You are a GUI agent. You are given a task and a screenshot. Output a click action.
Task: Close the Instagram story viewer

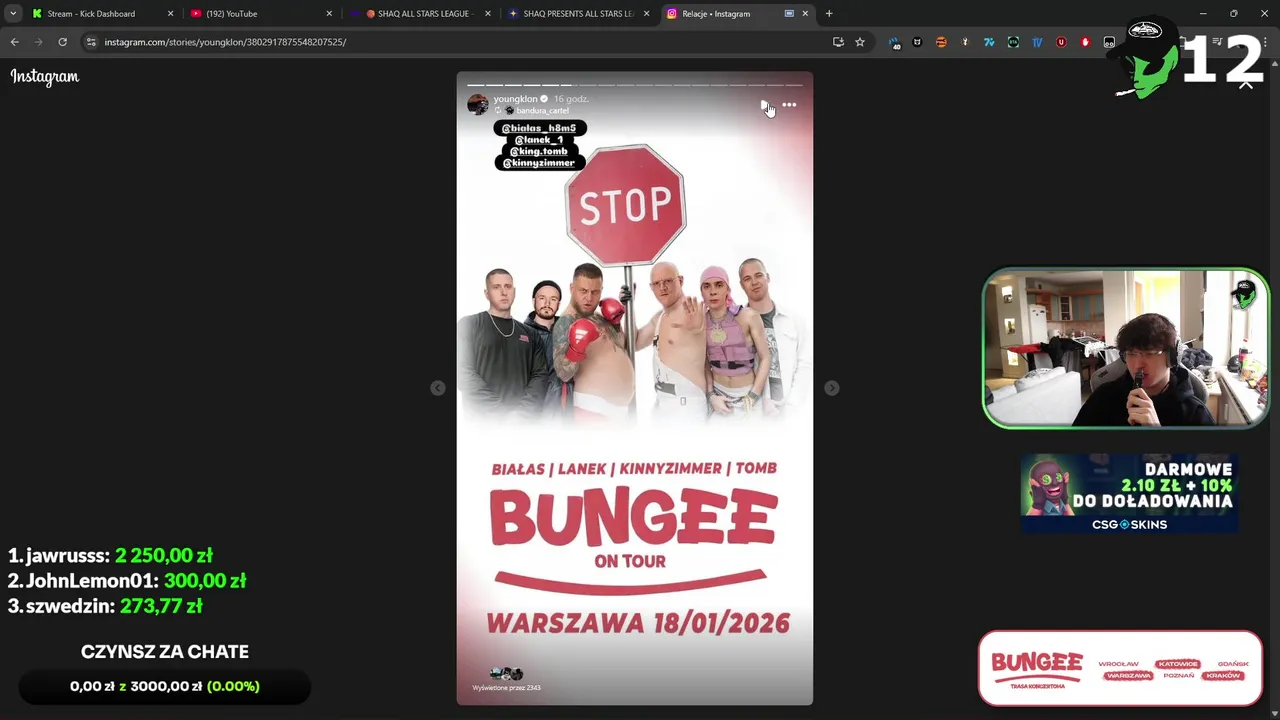[1246, 84]
